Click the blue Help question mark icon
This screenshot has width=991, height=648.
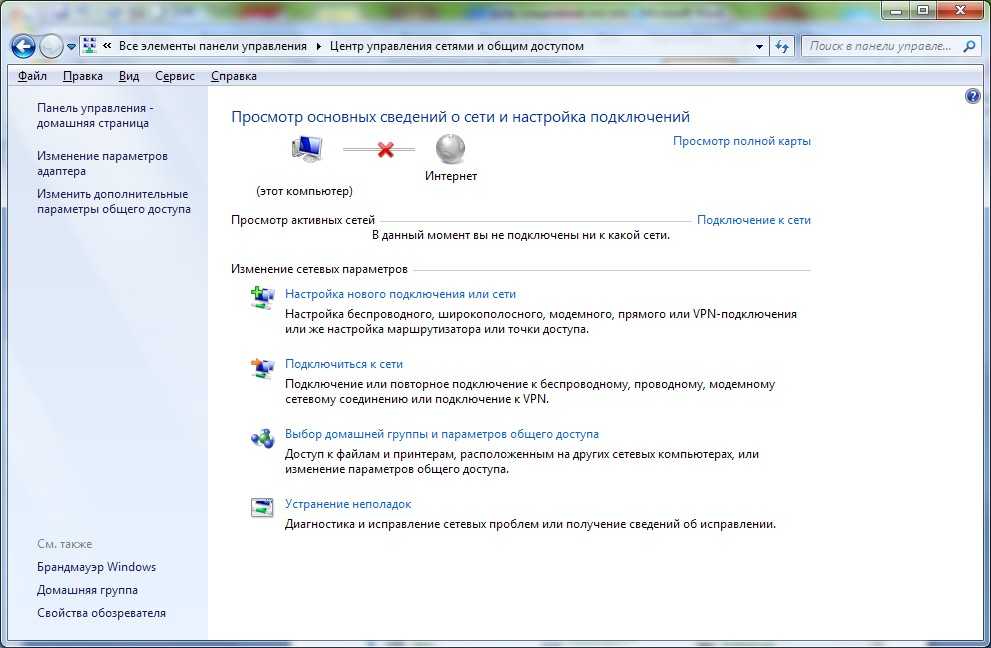click(973, 96)
